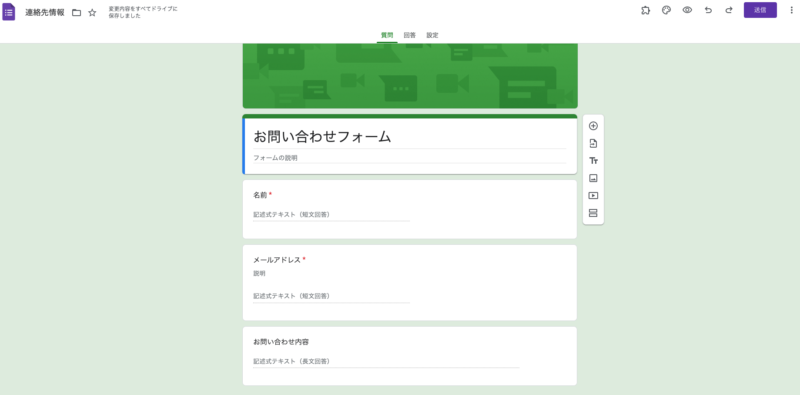800x395 pixels.
Task: Select the メールアドレス question title
Action: click(x=277, y=260)
